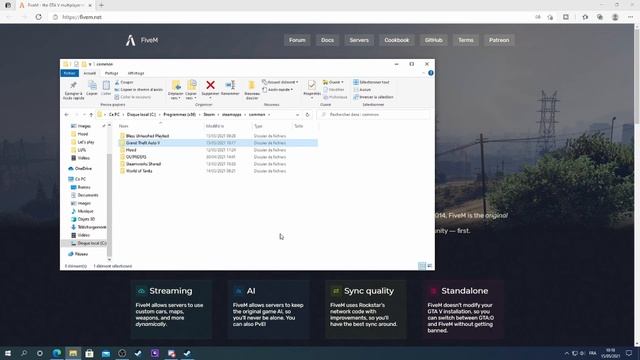Click Inverser la sélection
The image size is (640, 360).
pyautogui.click(x=373, y=97)
